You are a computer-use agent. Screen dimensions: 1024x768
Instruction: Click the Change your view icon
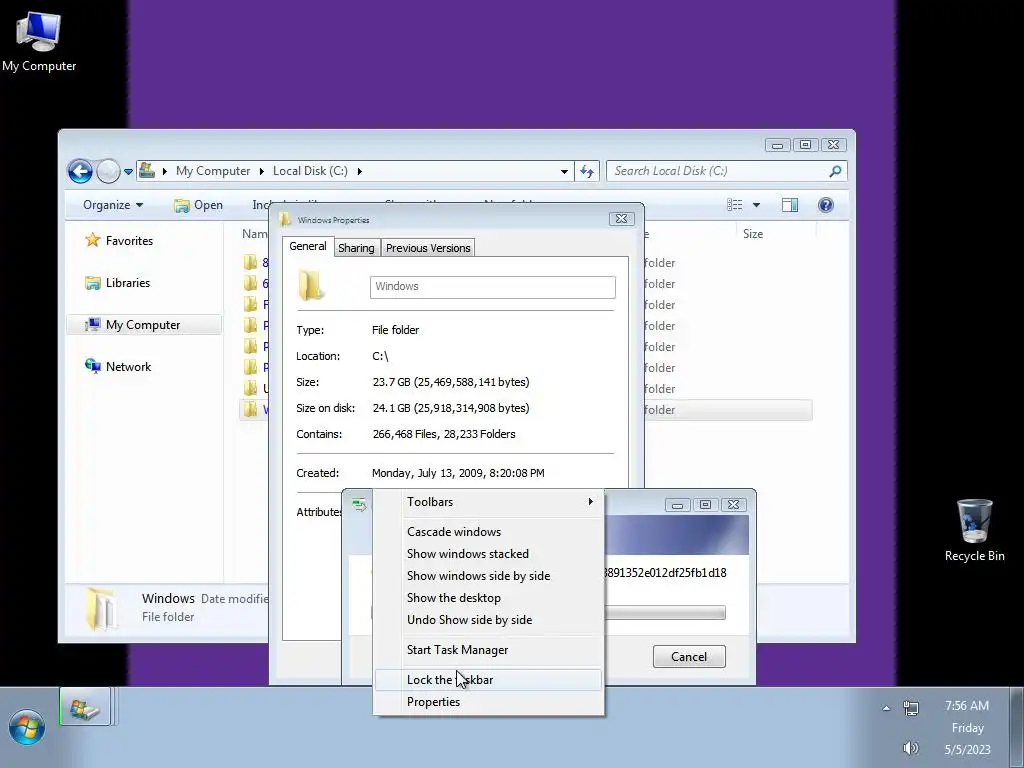(x=735, y=205)
